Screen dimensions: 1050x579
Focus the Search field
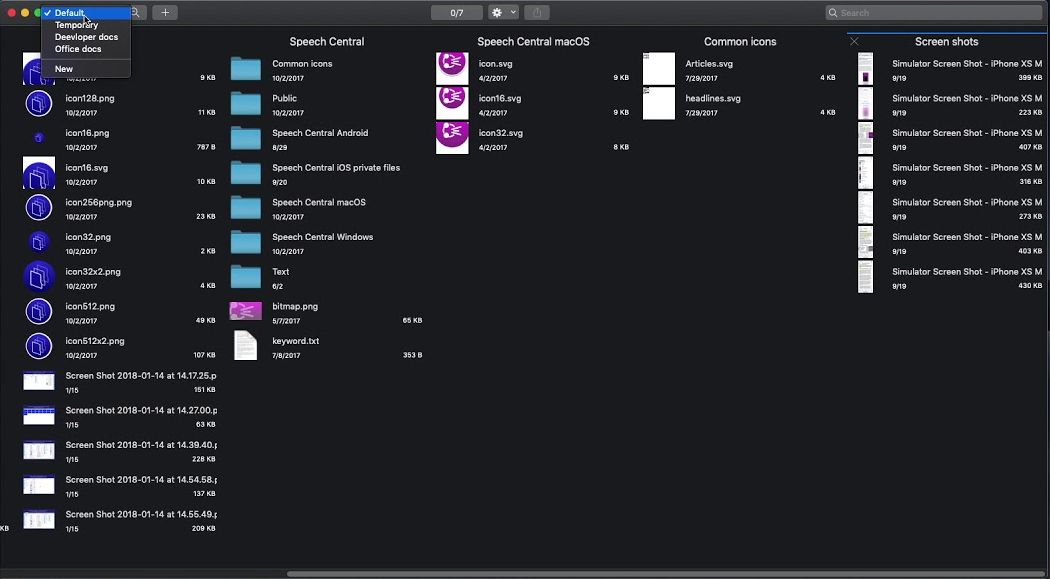[x=934, y=13]
